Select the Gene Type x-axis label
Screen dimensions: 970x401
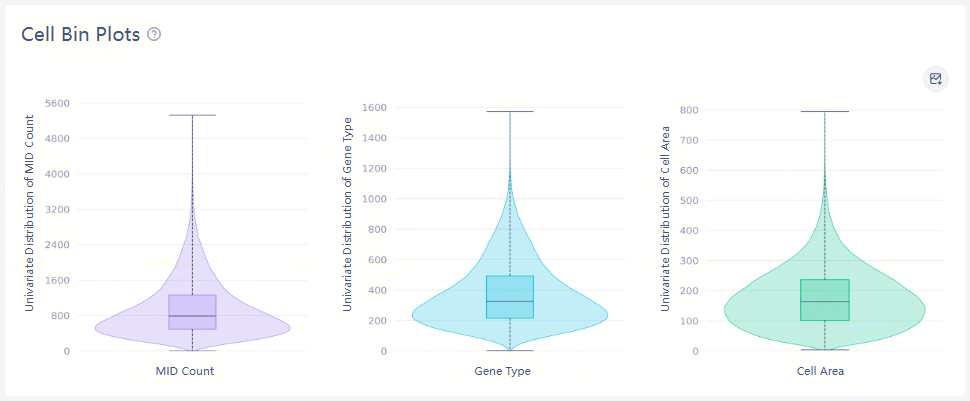point(502,372)
